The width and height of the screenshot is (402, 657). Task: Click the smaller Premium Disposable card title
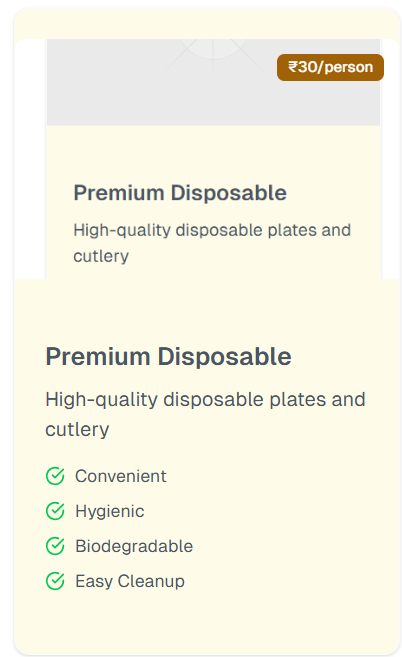[x=180, y=193]
